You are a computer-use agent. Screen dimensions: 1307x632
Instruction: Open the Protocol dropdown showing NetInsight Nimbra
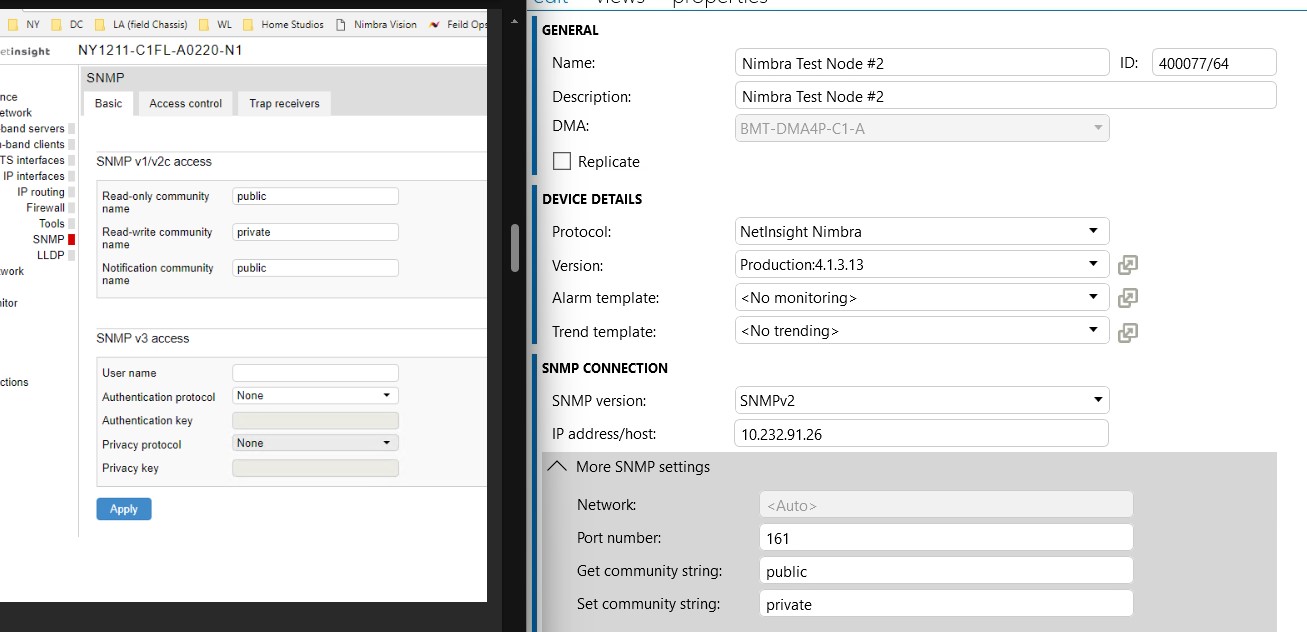pos(922,231)
